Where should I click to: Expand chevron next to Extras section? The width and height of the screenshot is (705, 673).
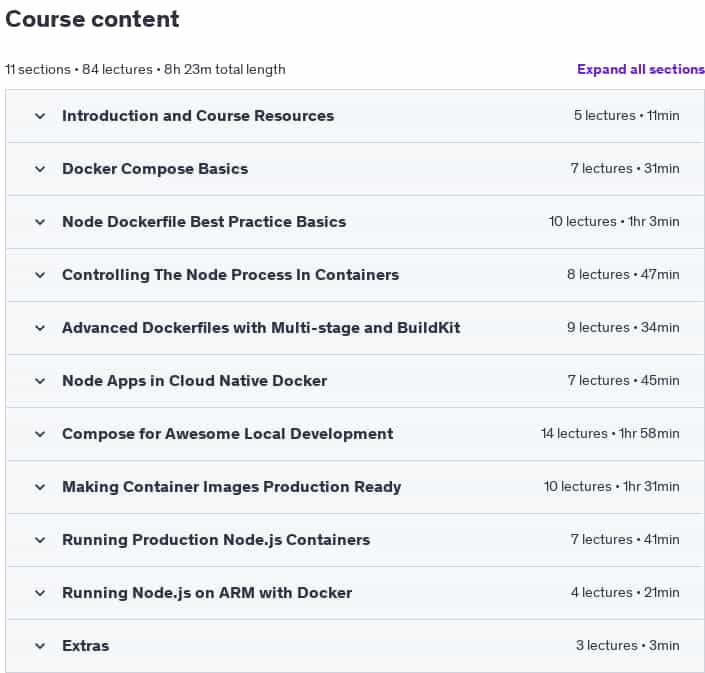(40, 646)
